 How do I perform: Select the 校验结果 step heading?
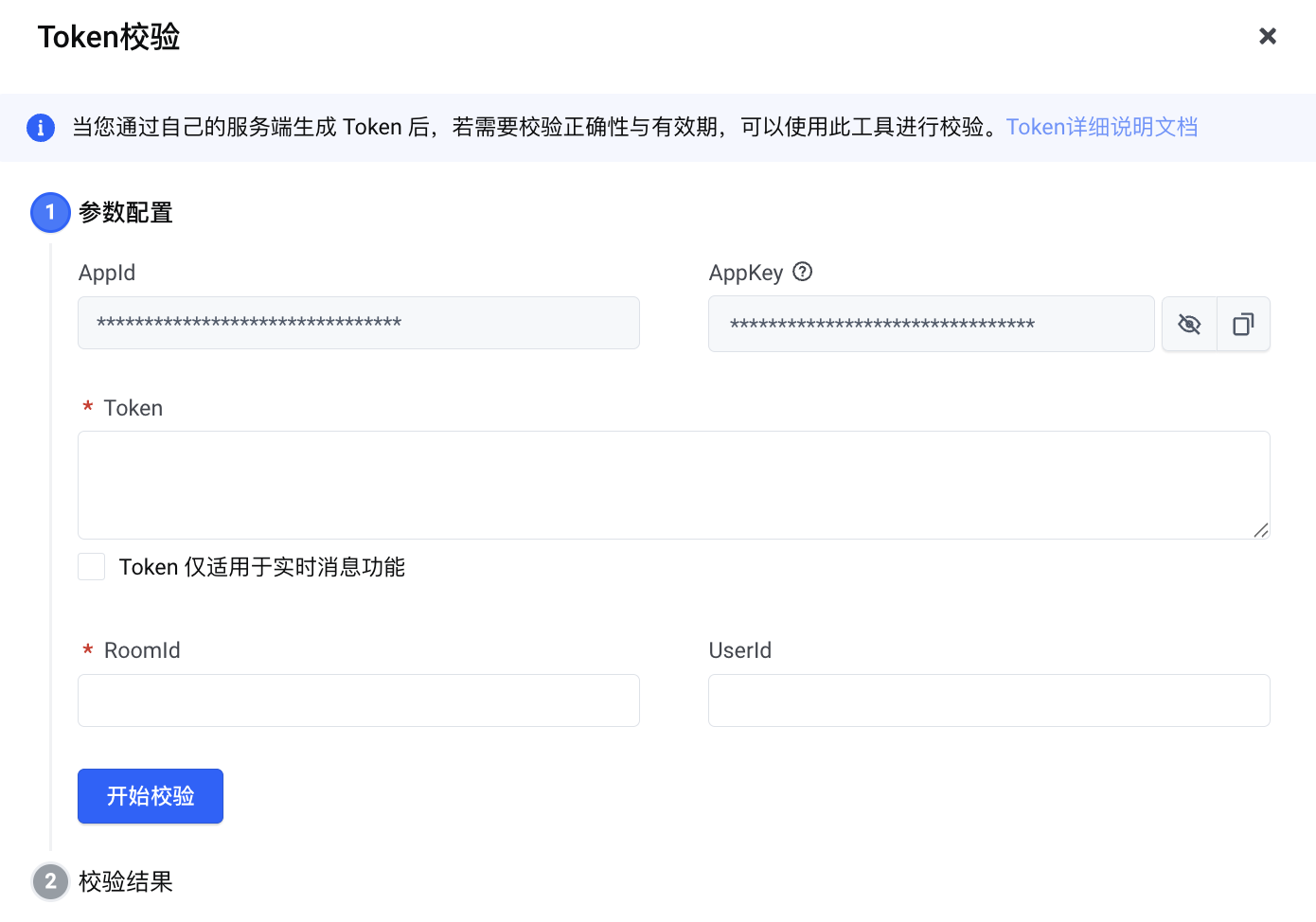tap(126, 881)
